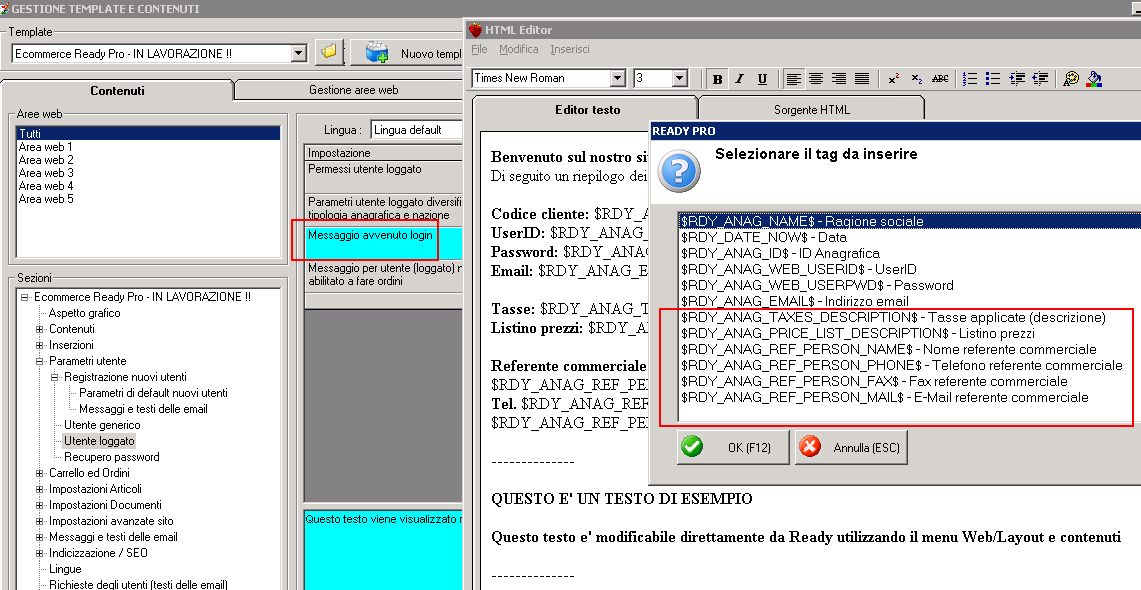Open the Modifica menu

coord(518,49)
